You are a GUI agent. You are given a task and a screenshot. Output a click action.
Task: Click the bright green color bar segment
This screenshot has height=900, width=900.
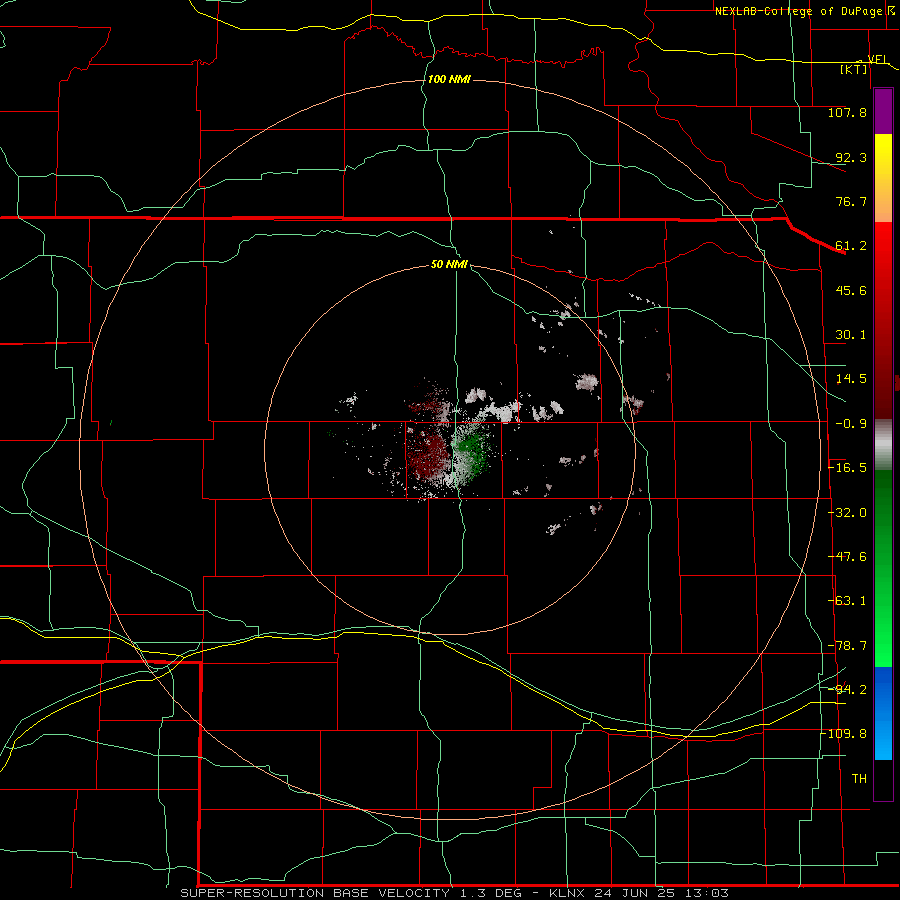pos(883,568)
